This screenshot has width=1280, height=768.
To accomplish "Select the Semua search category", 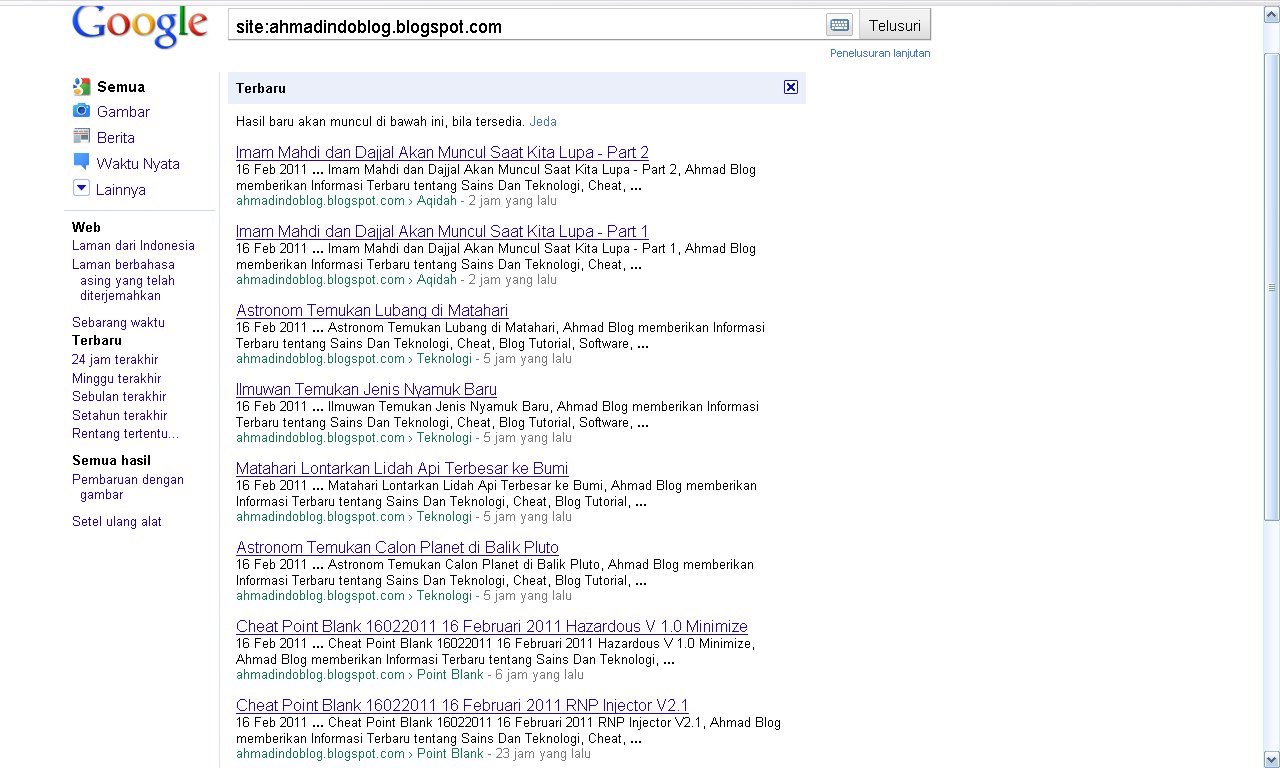I will tap(121, 87).
